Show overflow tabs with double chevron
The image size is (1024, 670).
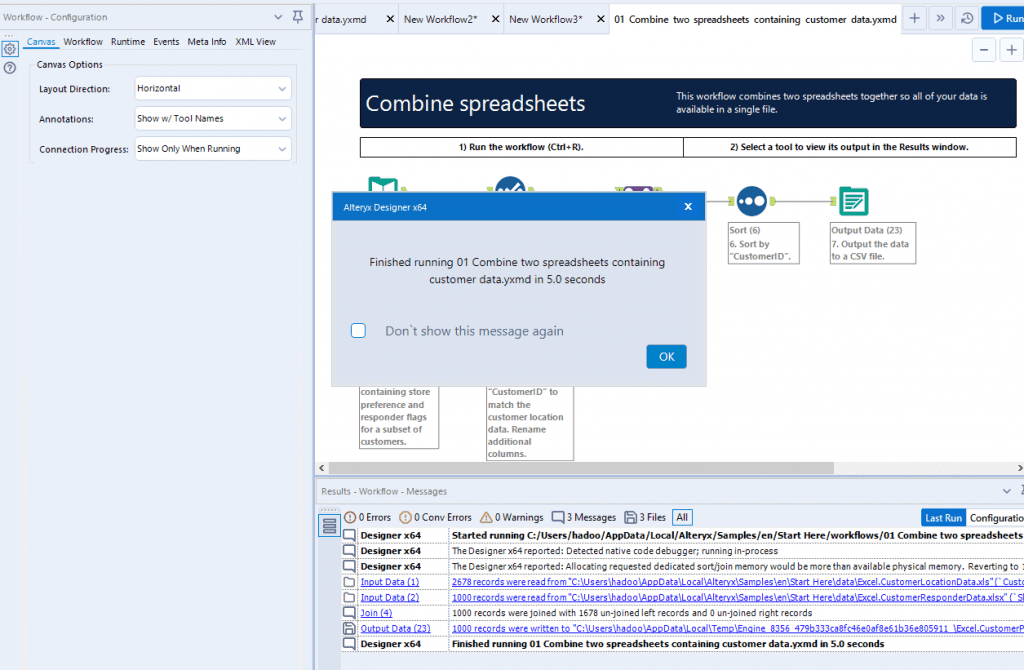point(940,18)
